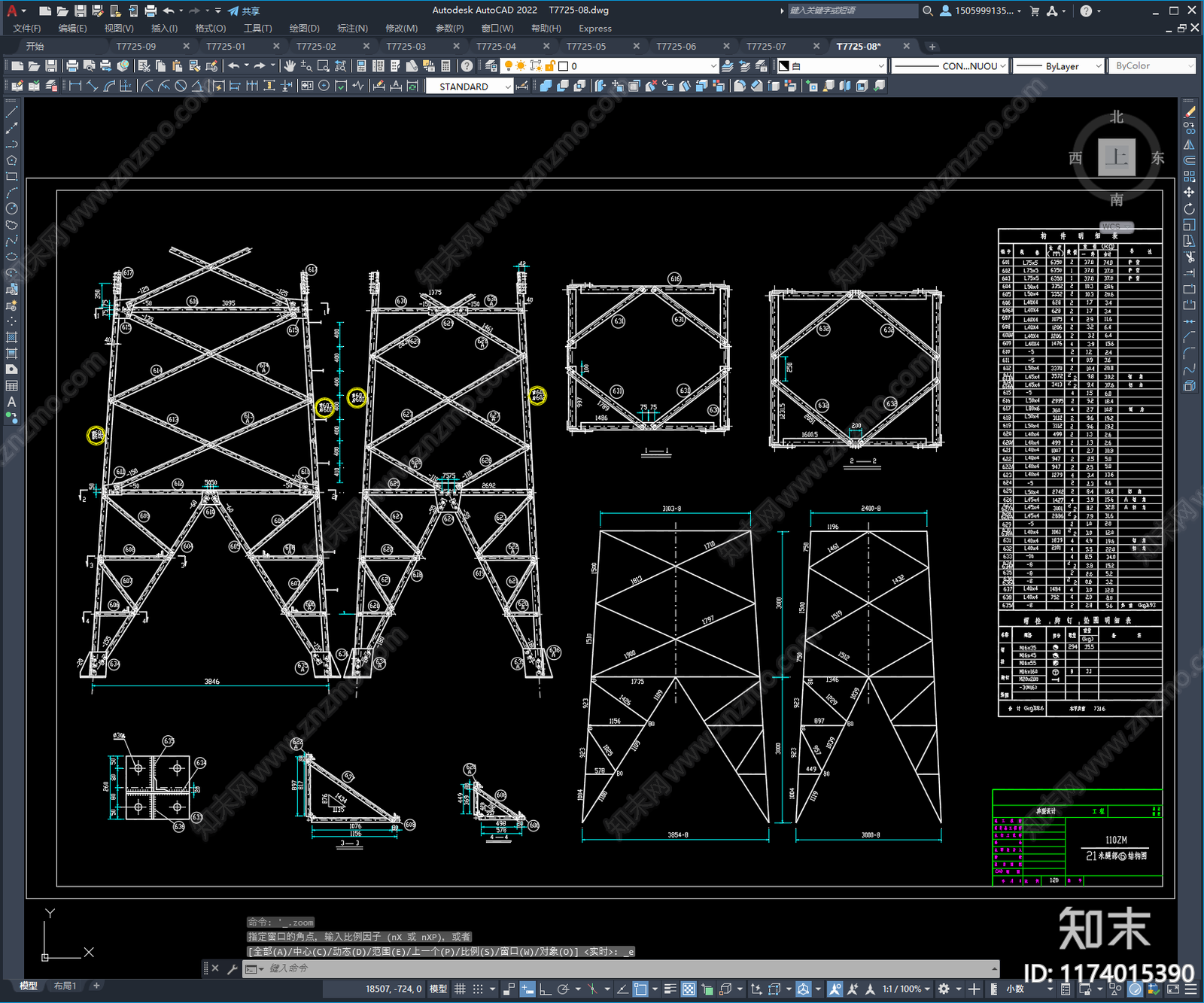Toggle transparency display in status bar
The image size is (1204, 1003).
pos(688,989)
